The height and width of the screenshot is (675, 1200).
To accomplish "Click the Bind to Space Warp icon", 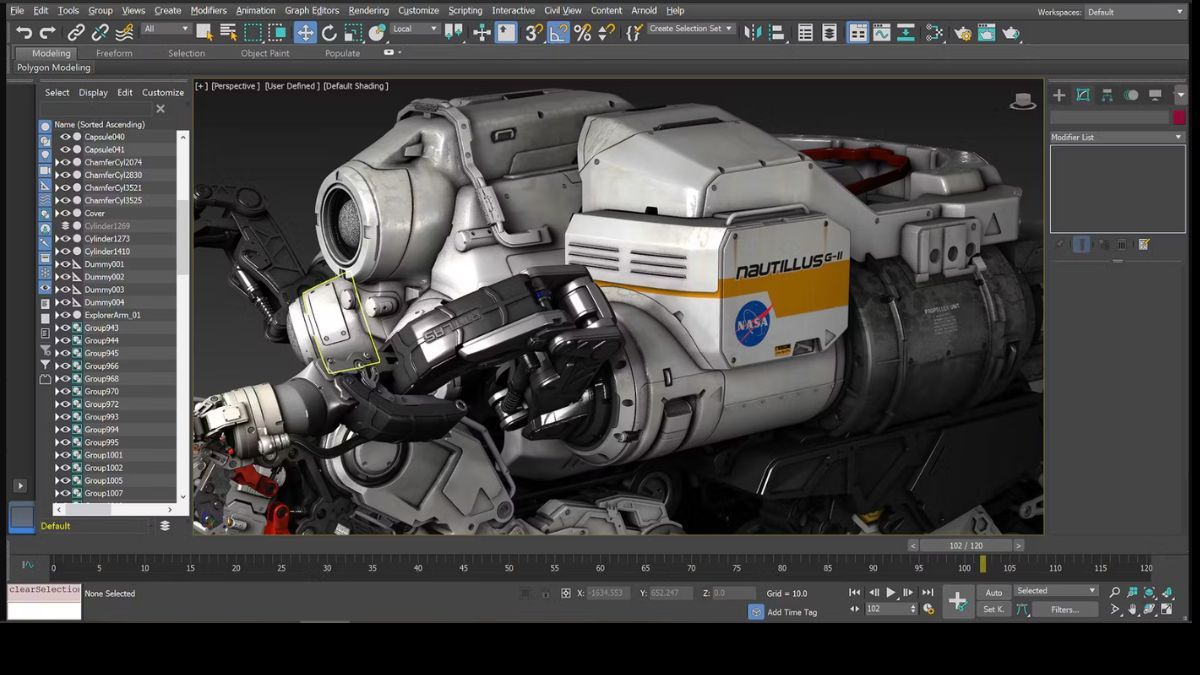I will tap(125, 33).
